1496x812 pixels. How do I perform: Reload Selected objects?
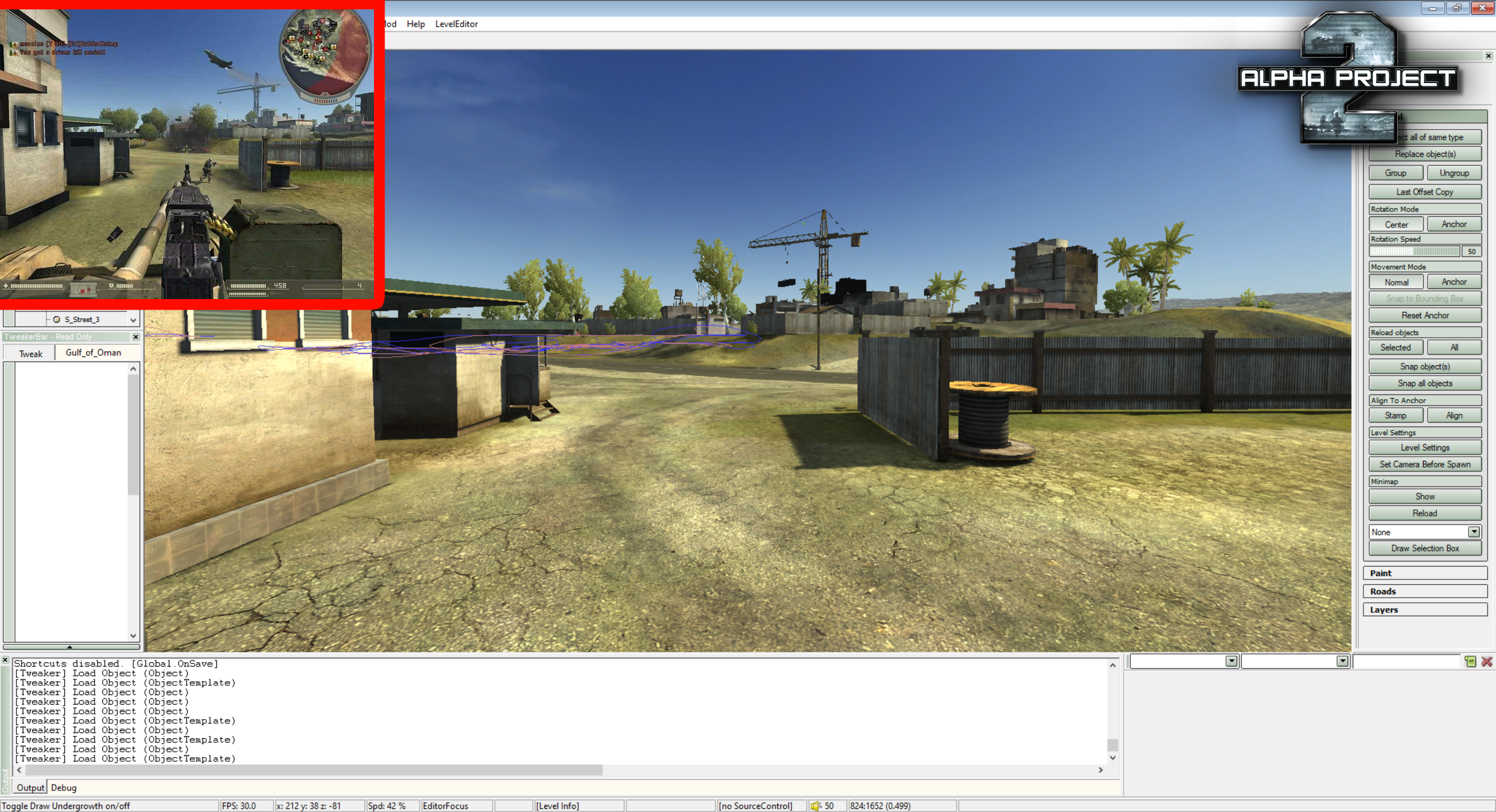(x=1395, y=348)
